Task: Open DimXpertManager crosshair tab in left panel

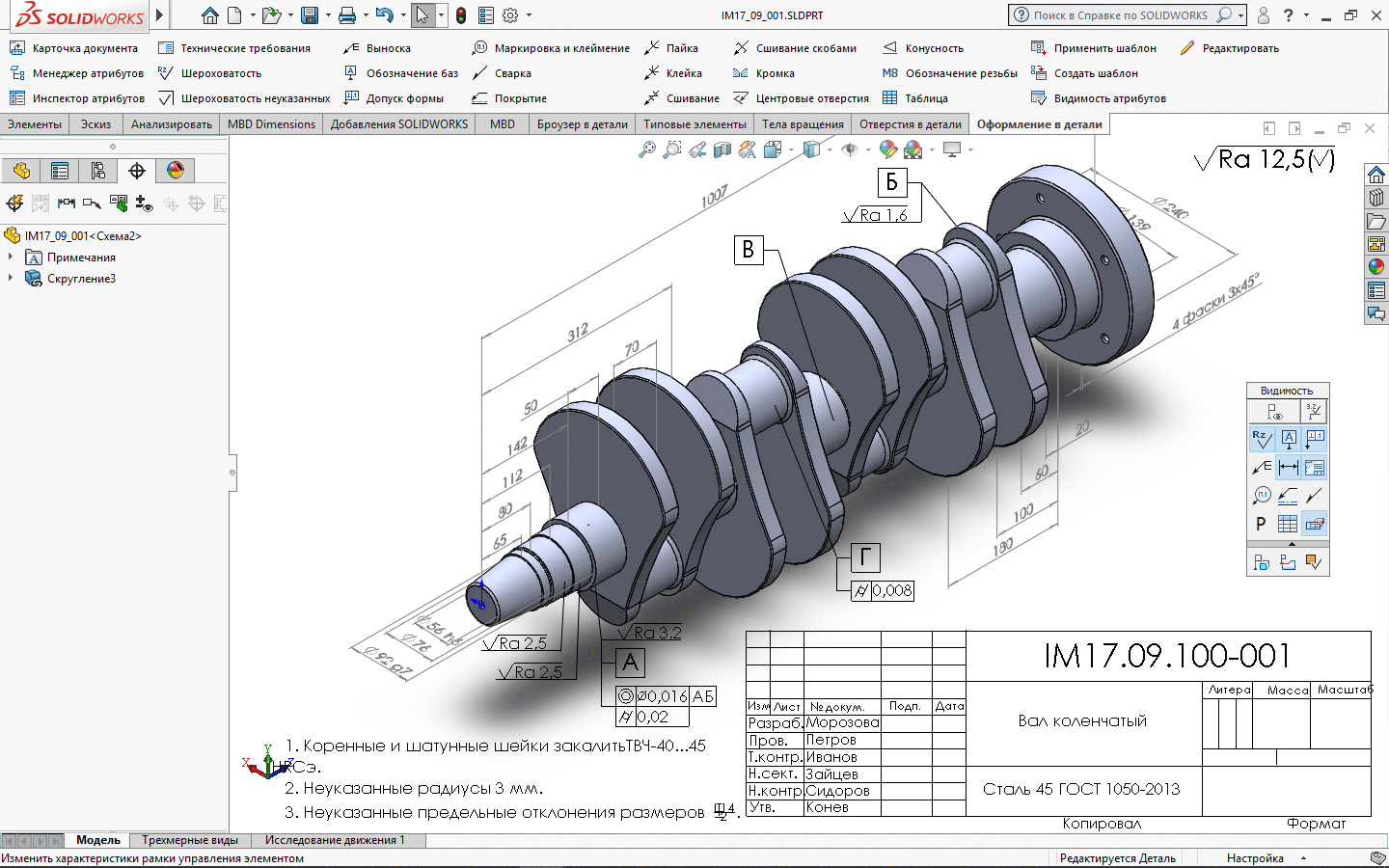Action: pos(137,171)
